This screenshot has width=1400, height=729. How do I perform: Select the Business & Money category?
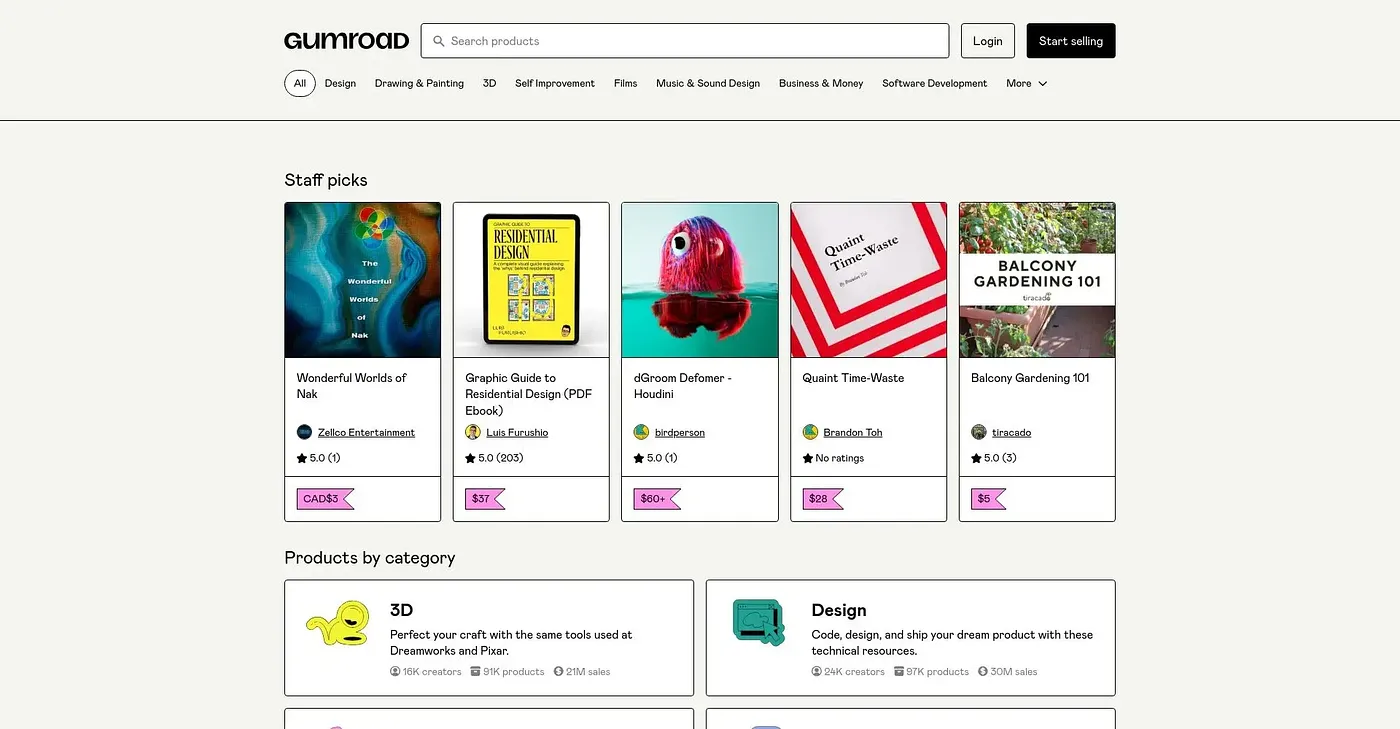tap(821, 83)
